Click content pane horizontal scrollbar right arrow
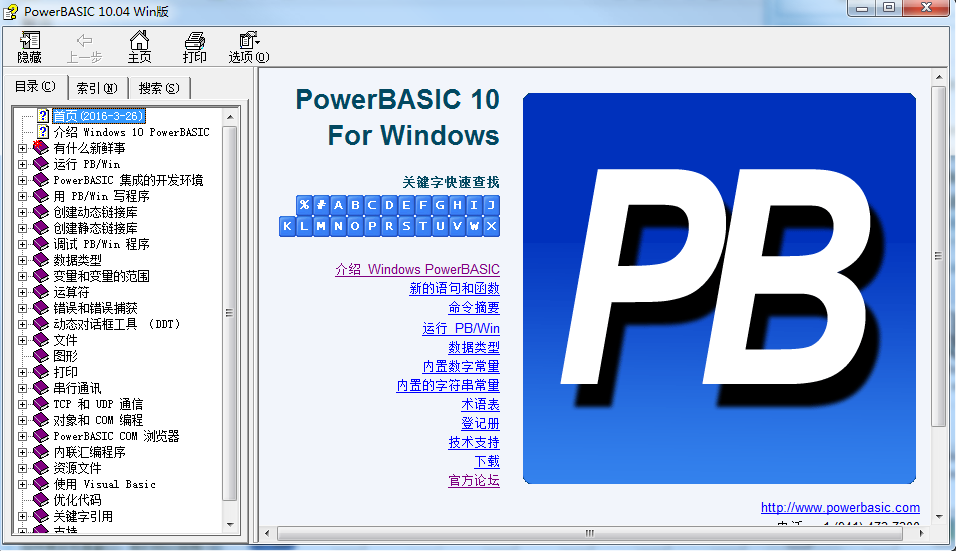 click(921, 533)
